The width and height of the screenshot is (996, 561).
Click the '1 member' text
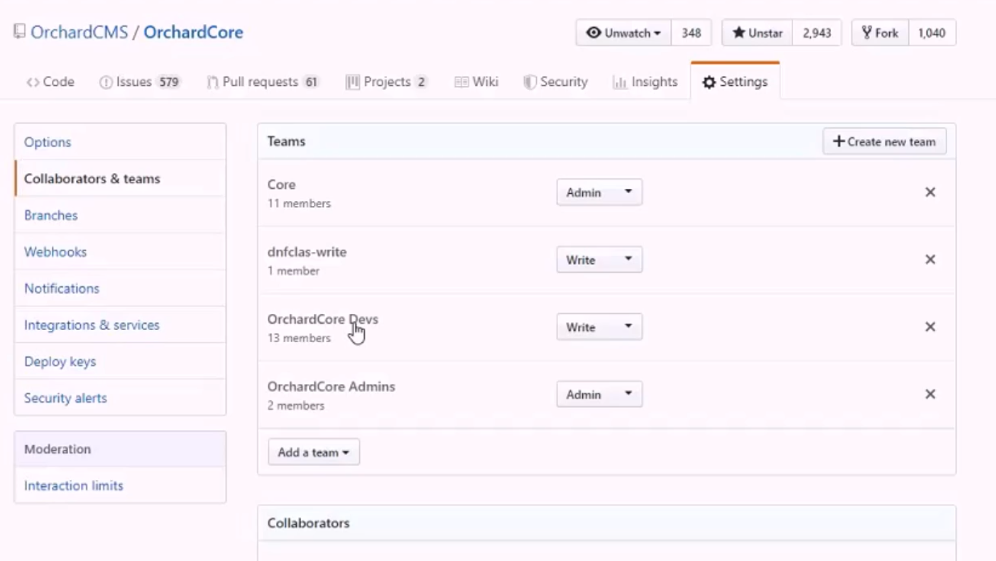293,271
